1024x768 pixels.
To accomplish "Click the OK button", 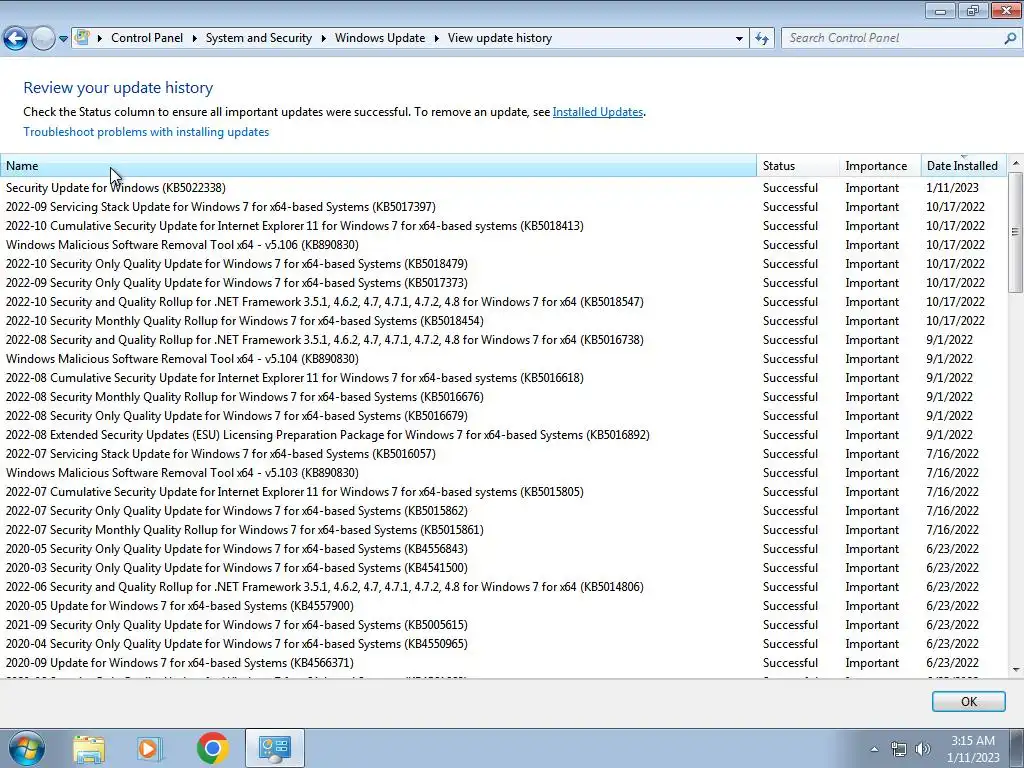I will coord(968,701).
